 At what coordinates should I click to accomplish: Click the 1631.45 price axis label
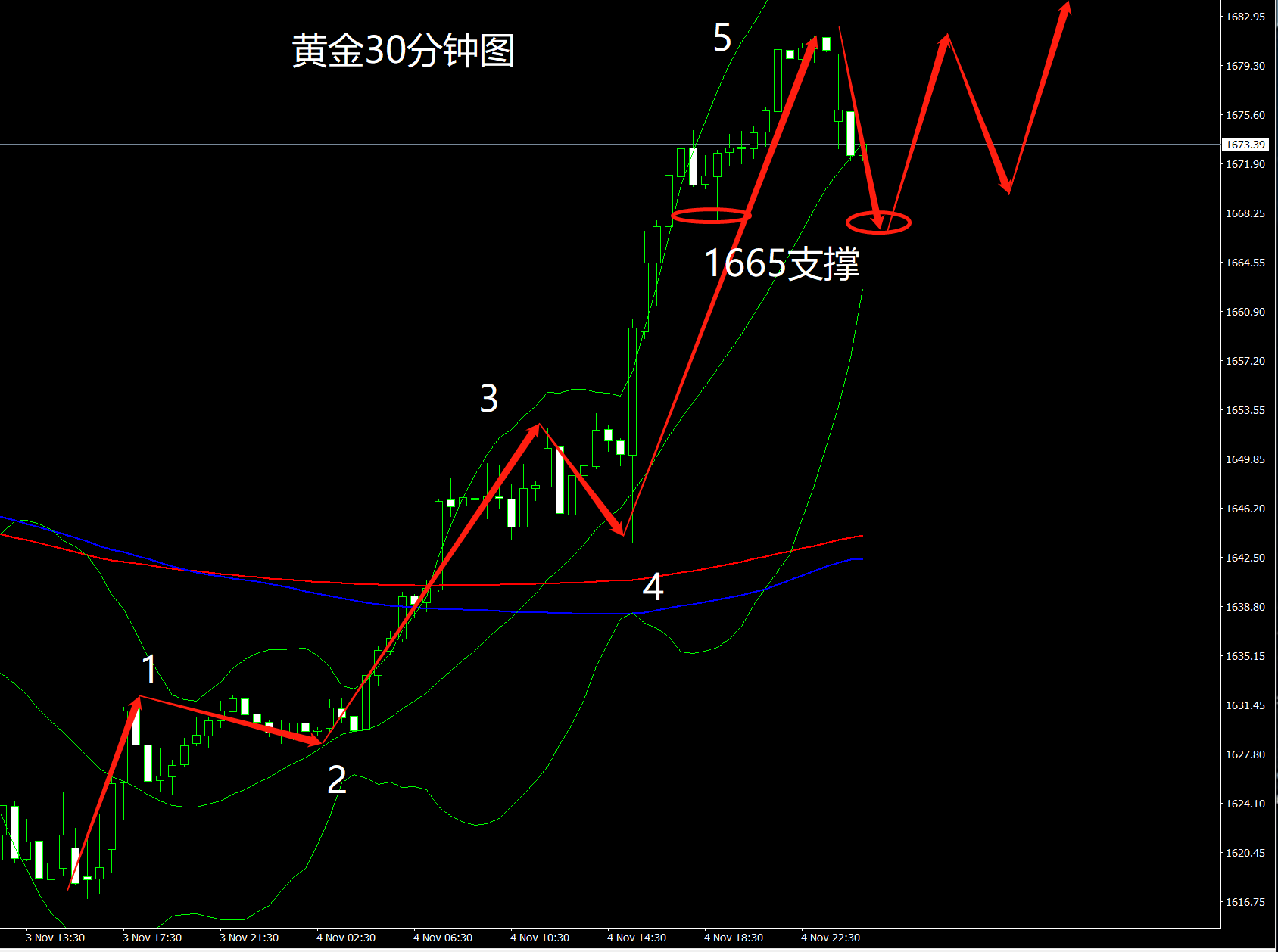pos(1245,705)
